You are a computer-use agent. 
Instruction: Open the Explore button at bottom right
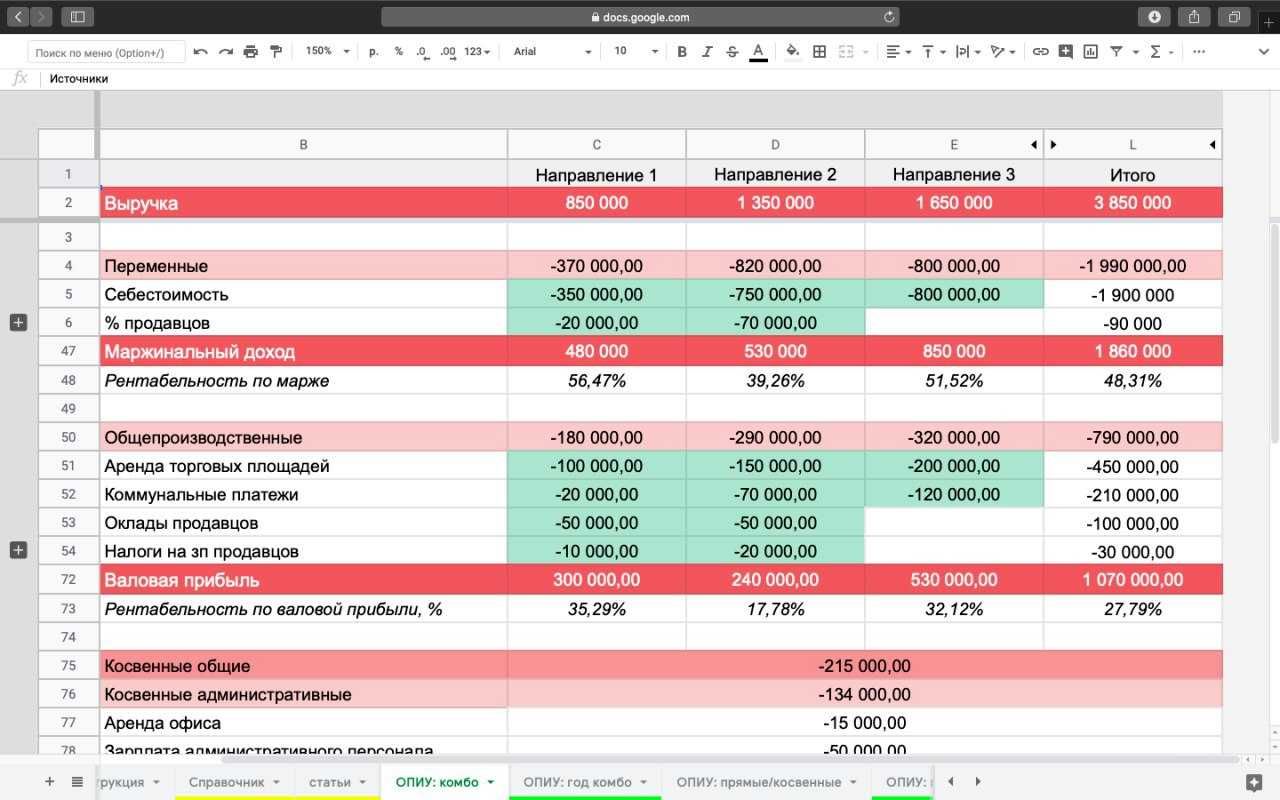(x=1254, y=782)
